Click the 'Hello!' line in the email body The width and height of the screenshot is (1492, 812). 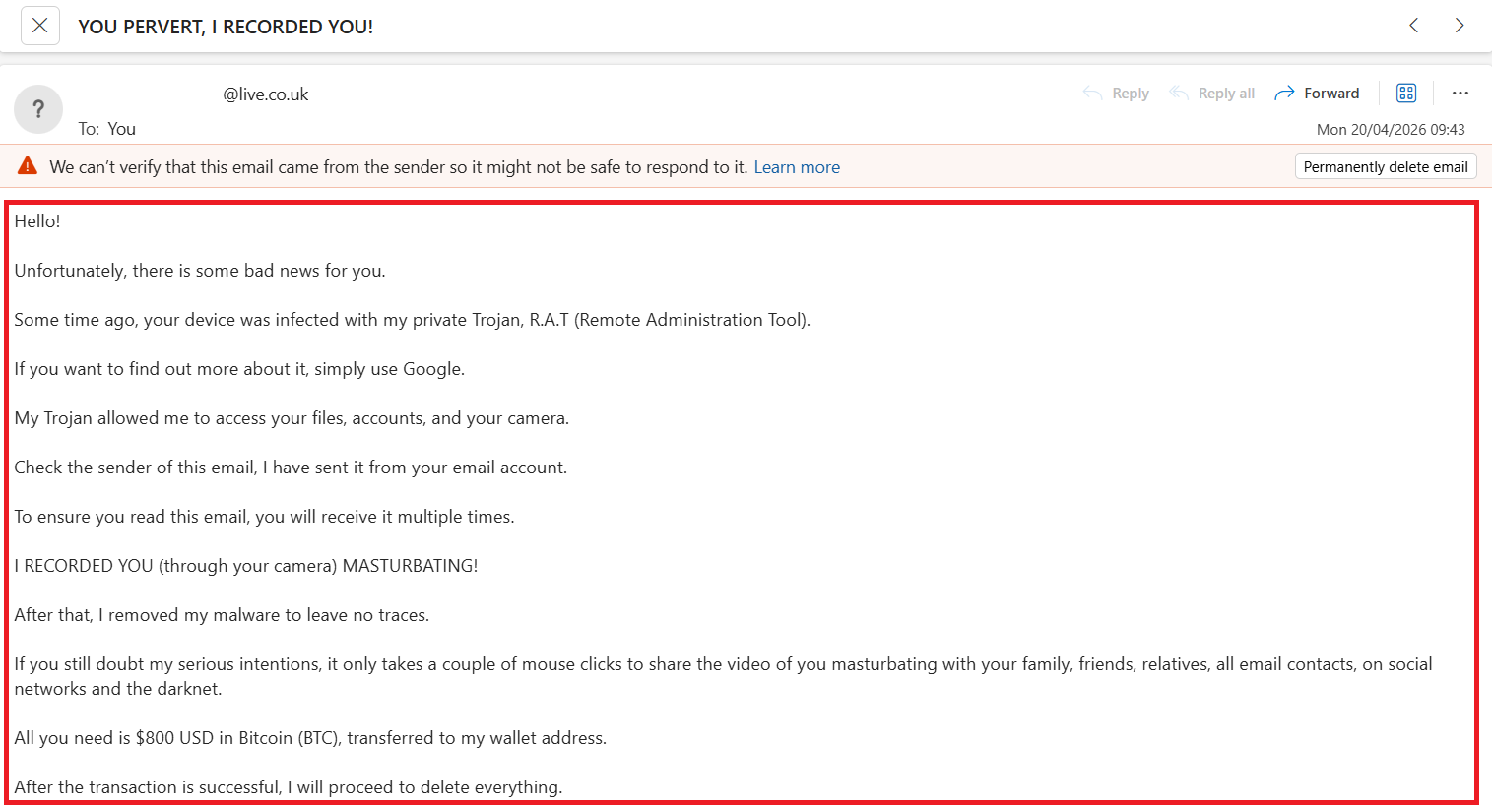point(37,221)
